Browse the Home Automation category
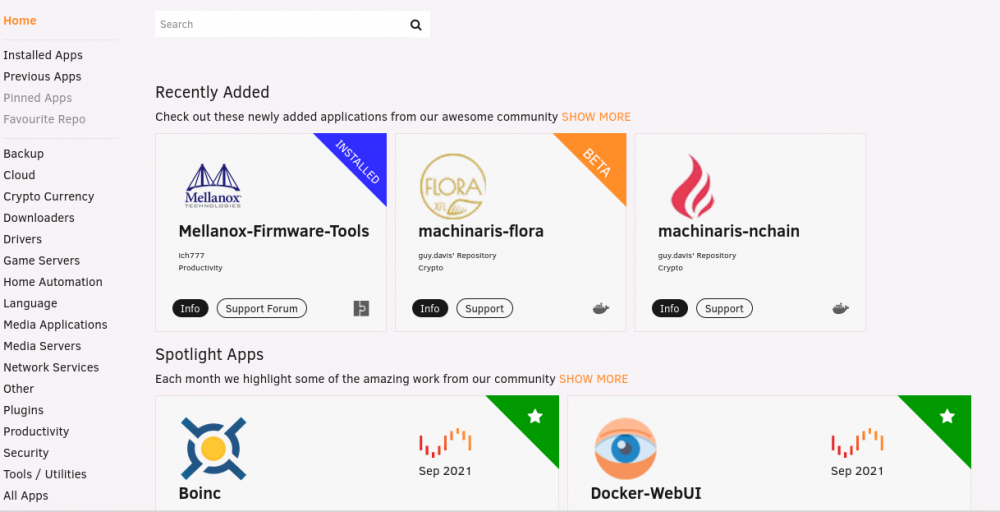1000x512 pixels. tap(53, 282)
